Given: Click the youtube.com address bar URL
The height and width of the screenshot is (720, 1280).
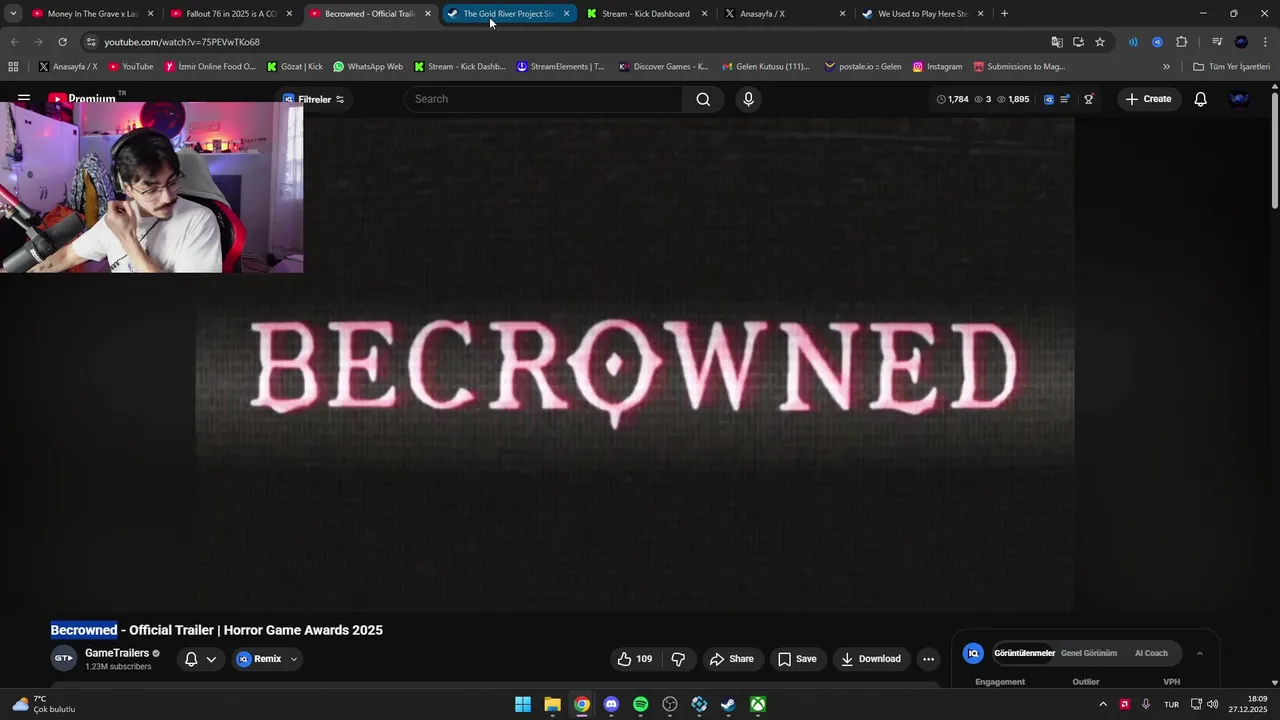Looking at the screenshot, I should click(x=182, y=42).
